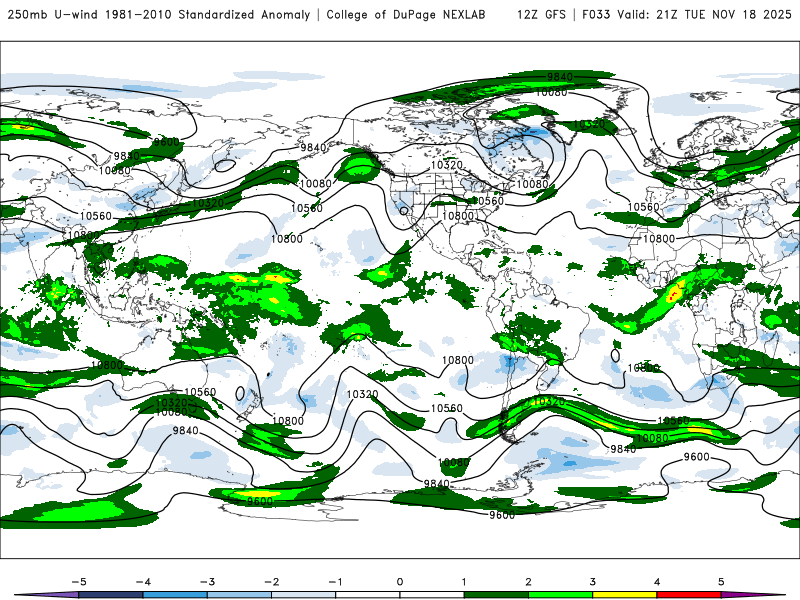Click the "12Z GFS" model run label
This screenshot has width=800, height=600.
click(x=541, y=14)
